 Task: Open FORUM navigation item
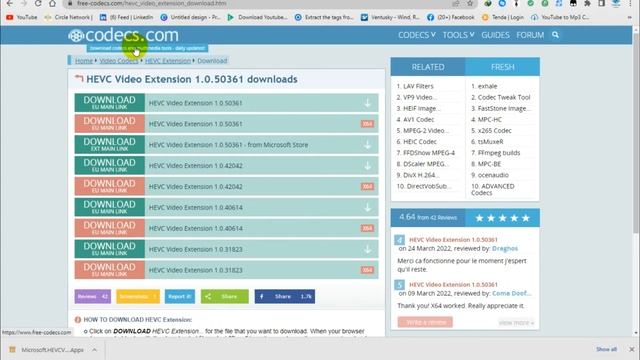(530, 35)
